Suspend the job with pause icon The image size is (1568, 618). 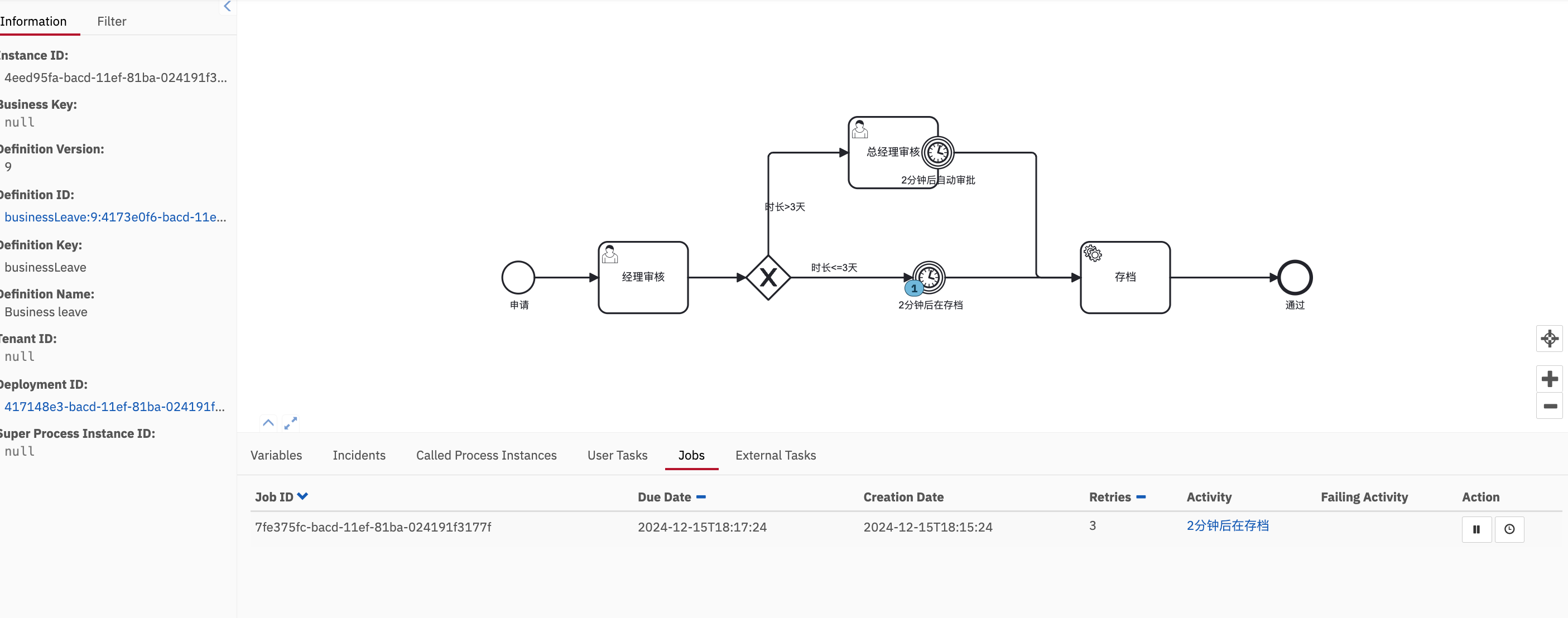pos(1476,529)
